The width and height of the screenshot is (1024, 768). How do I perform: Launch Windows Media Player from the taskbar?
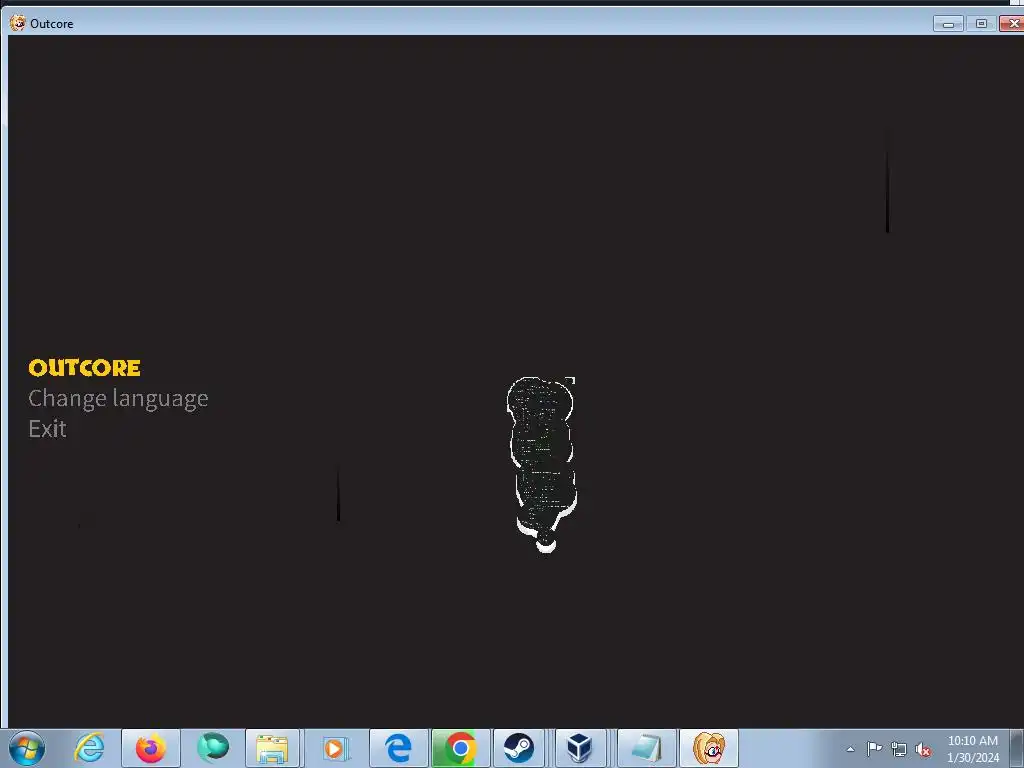pyautogui.click(x=335, y=748)
